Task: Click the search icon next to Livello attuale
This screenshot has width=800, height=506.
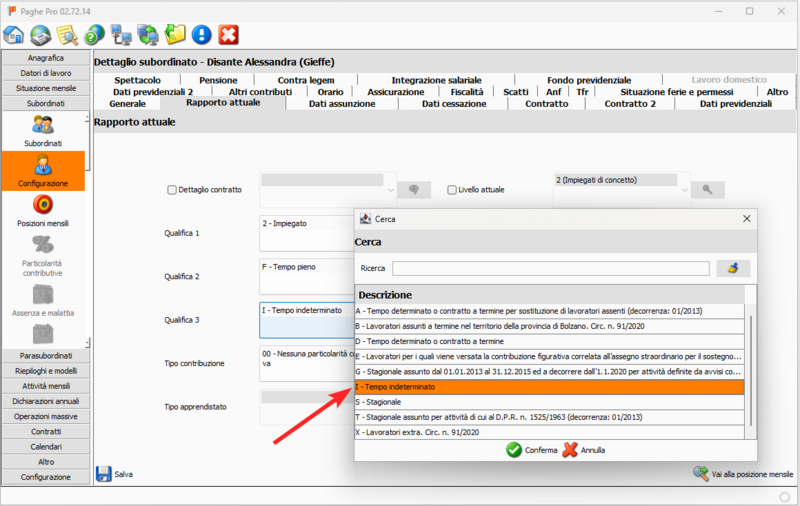Action: click(x=707, y=189)
